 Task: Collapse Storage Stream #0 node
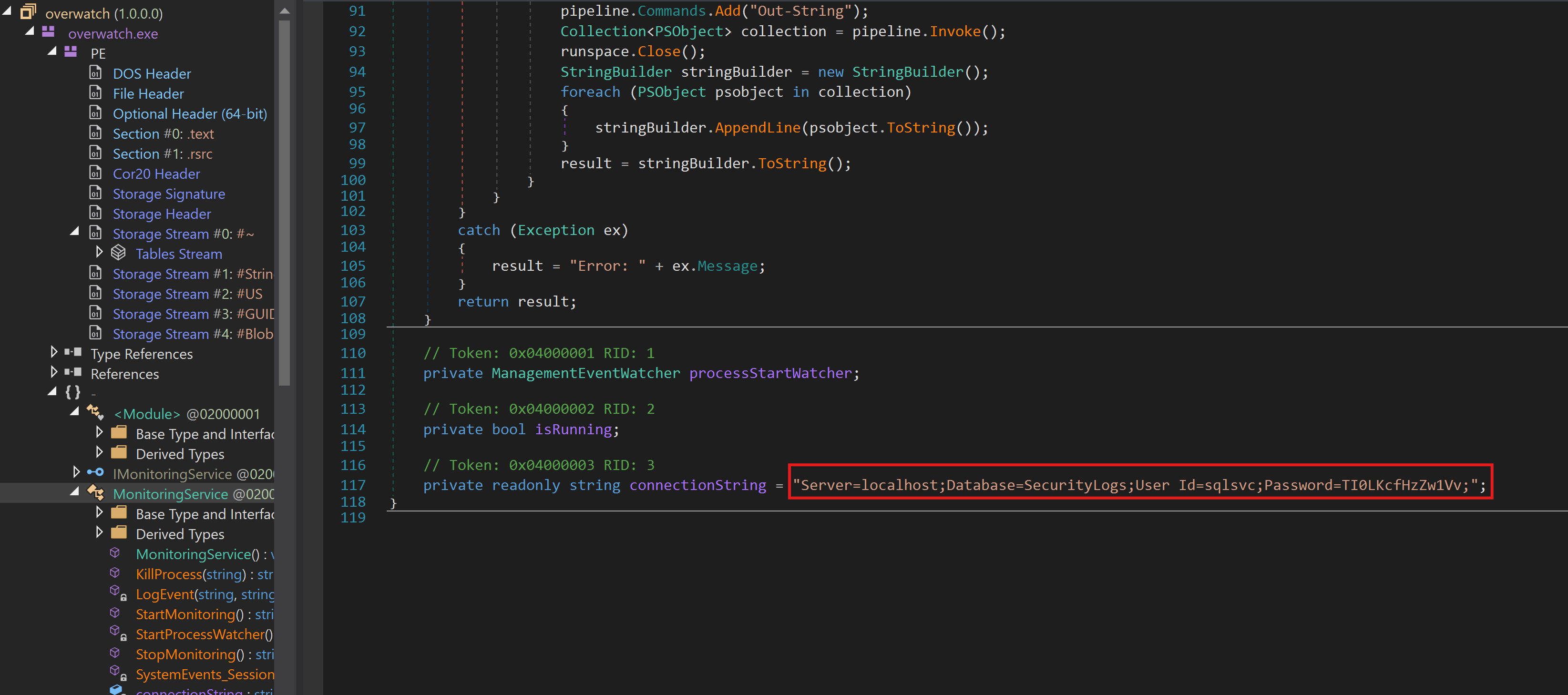(75, 231)
